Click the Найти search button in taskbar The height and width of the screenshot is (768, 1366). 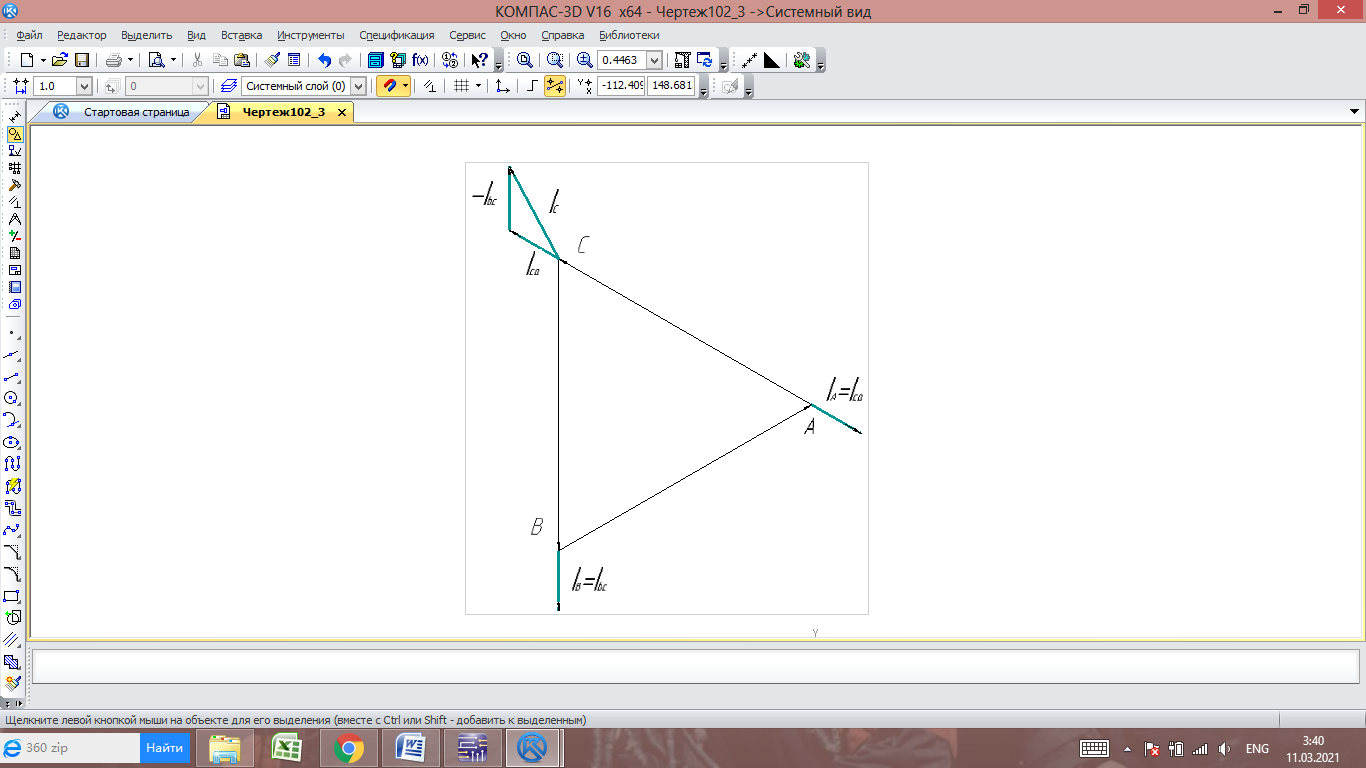(165, 747)
